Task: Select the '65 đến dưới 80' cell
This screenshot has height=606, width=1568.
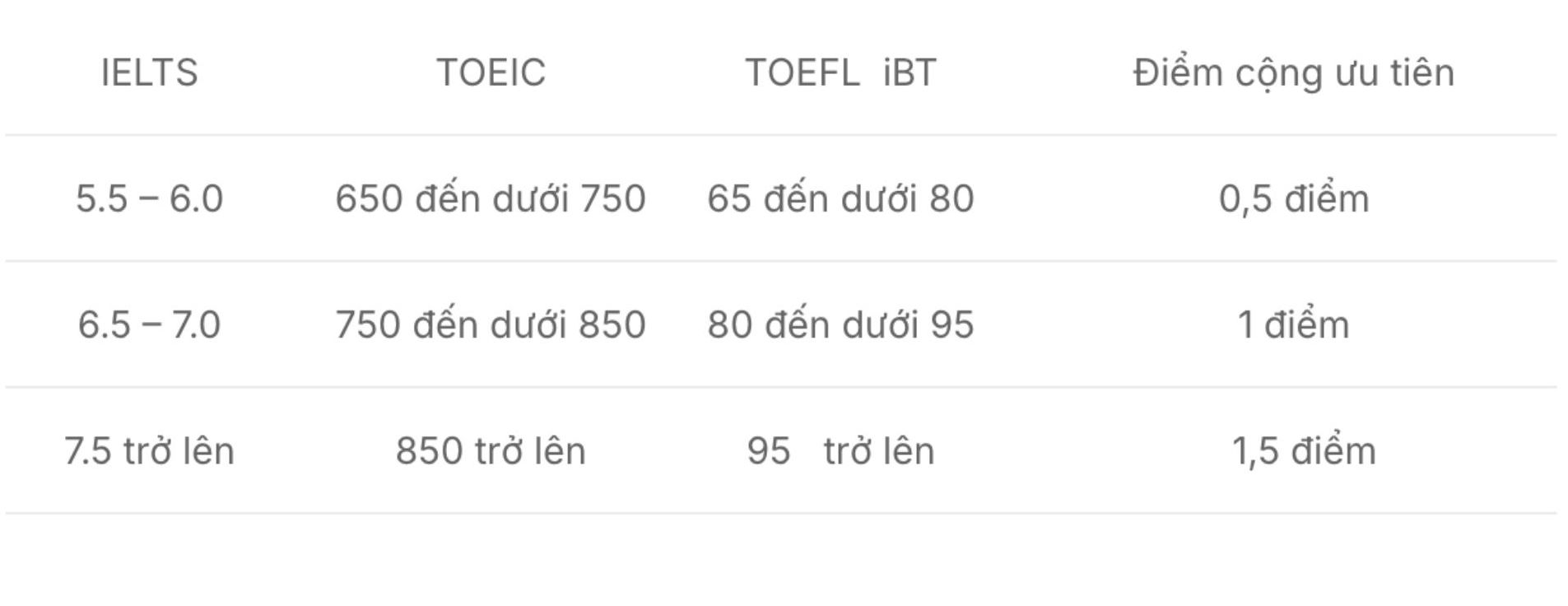Action: coord(840,198)
